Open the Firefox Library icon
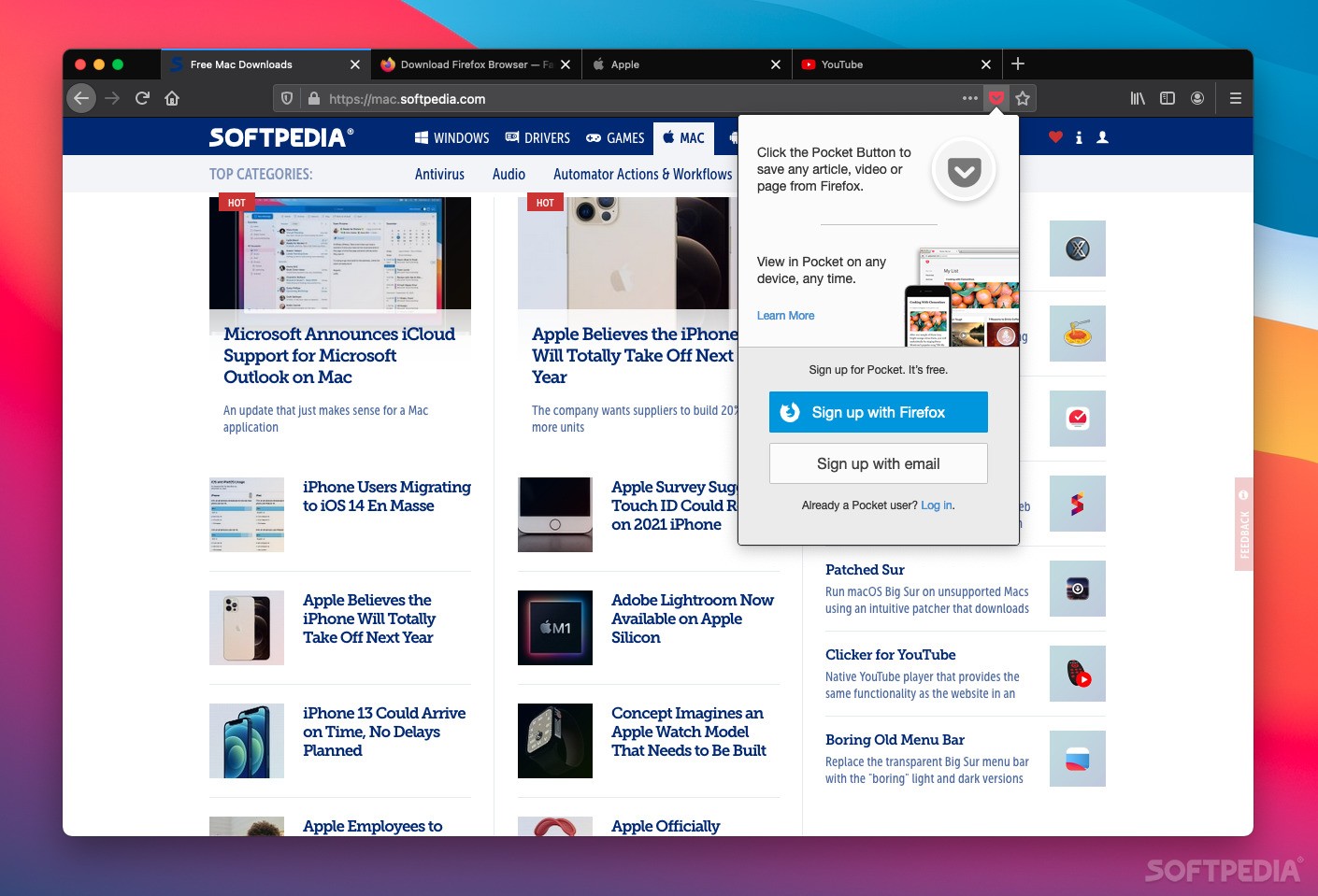 (1138, 98)
